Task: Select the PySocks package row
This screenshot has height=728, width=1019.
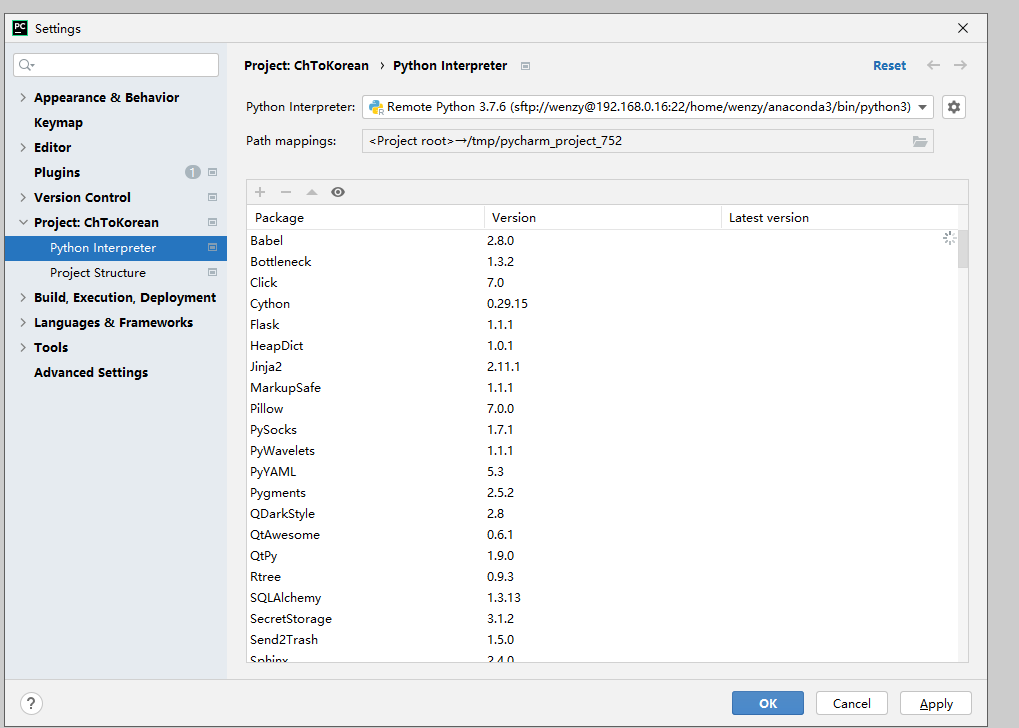Action: coord(602,430)
